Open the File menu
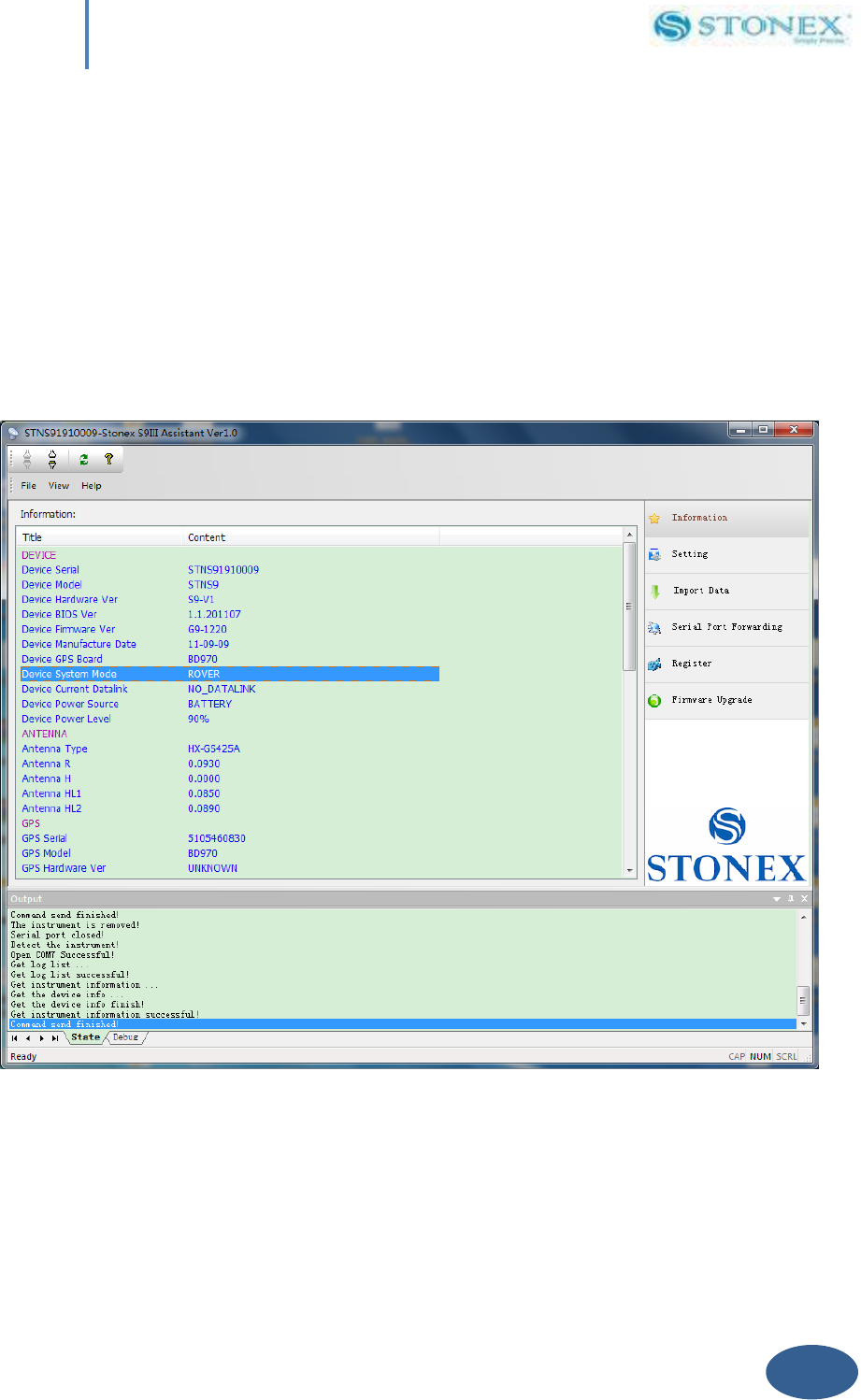This screenshot has width=861, height=1400. pyautogui.click(x=29, y=486)
